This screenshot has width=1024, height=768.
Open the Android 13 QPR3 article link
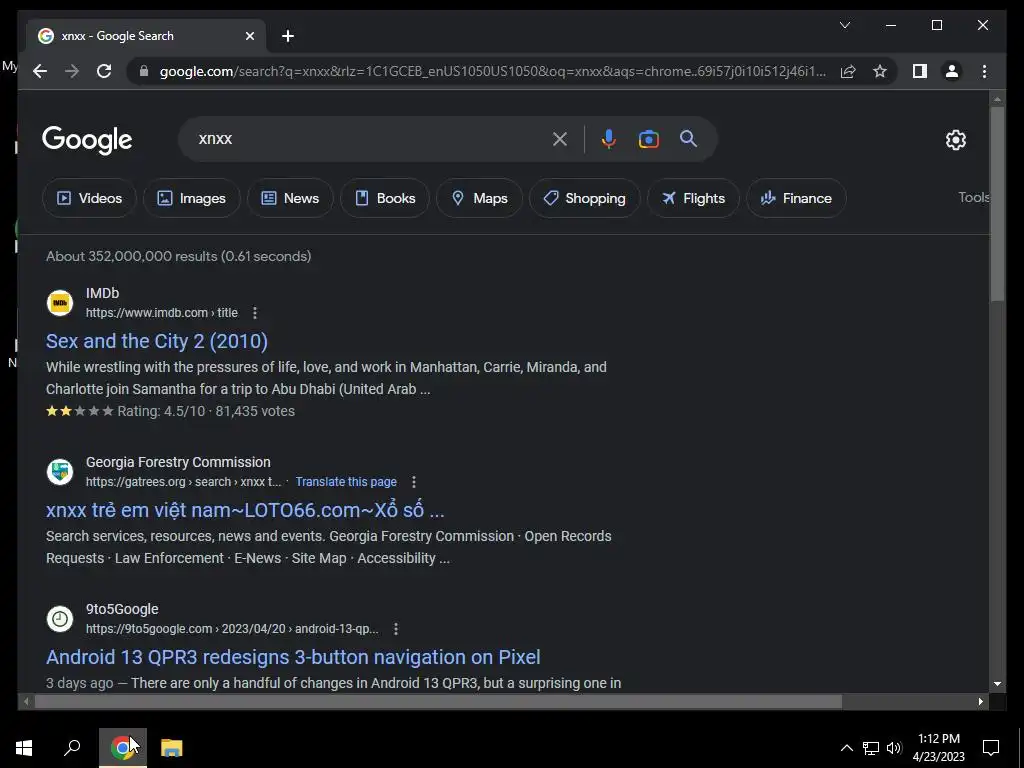[x=293, y=657]
